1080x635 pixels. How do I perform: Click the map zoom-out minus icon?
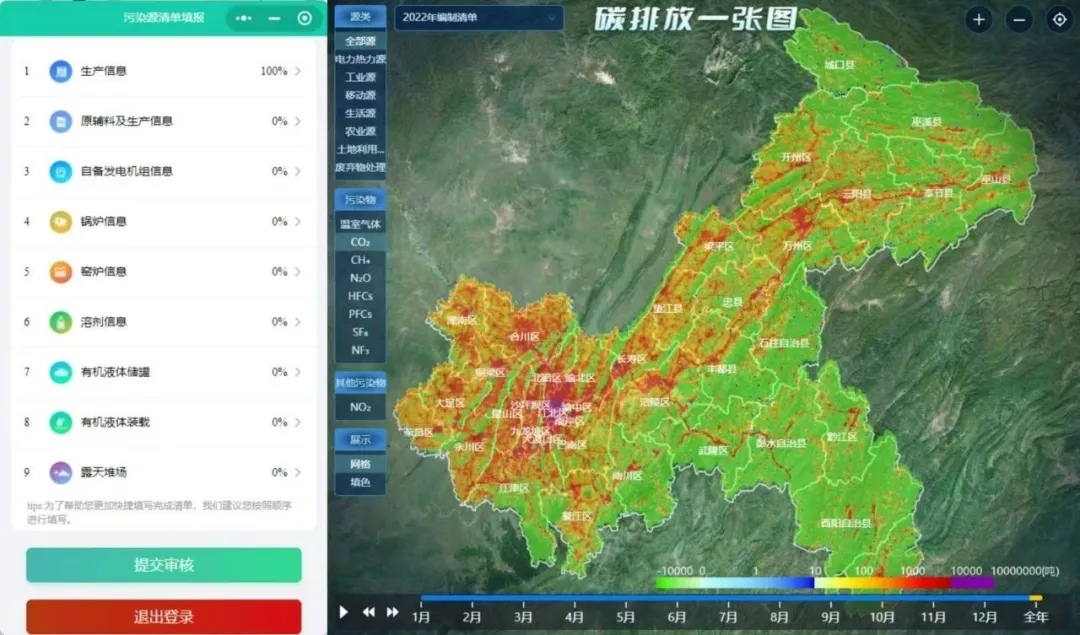point(1019,19)
